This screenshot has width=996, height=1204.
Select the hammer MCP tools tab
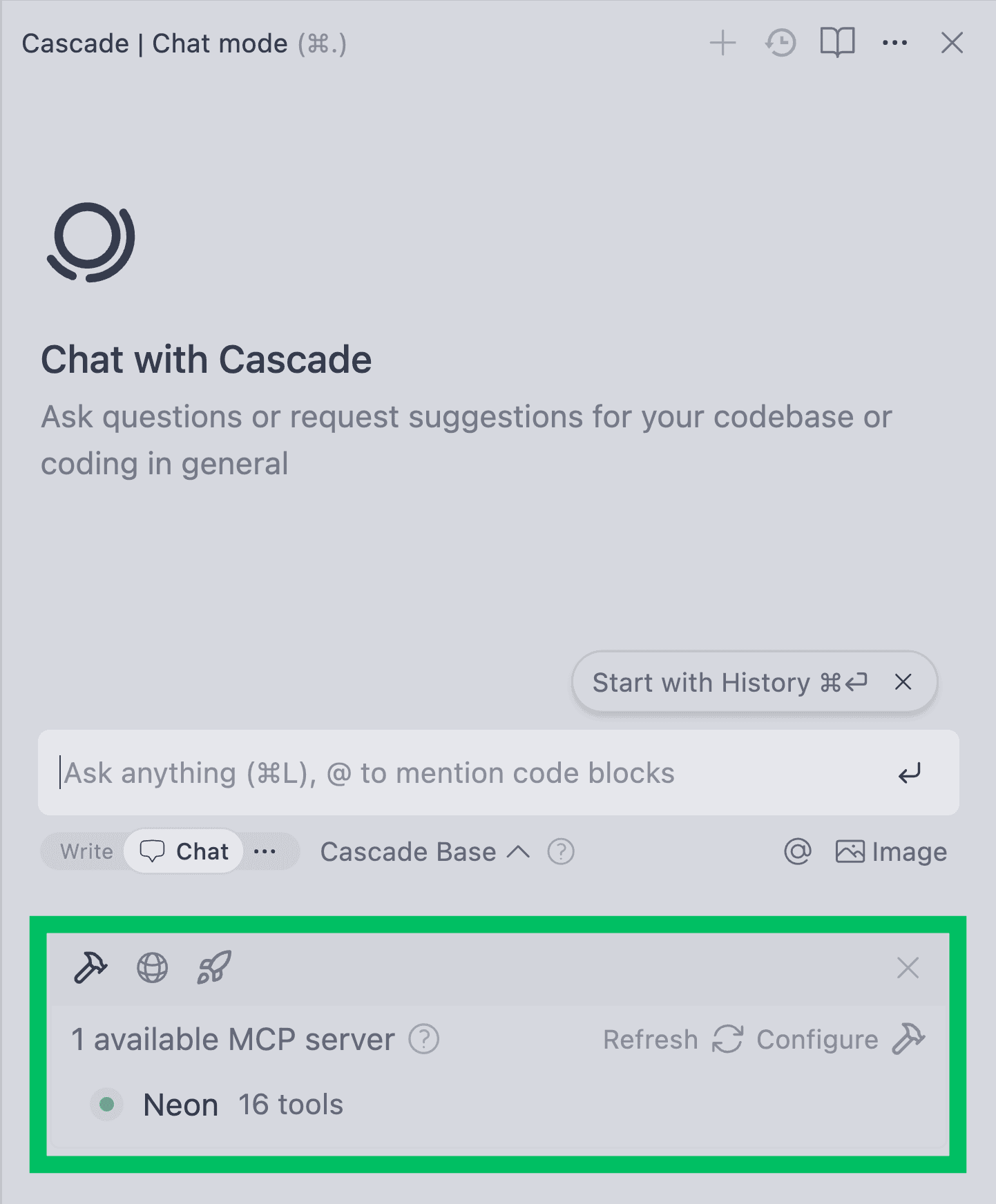click(x=90, y=967)
